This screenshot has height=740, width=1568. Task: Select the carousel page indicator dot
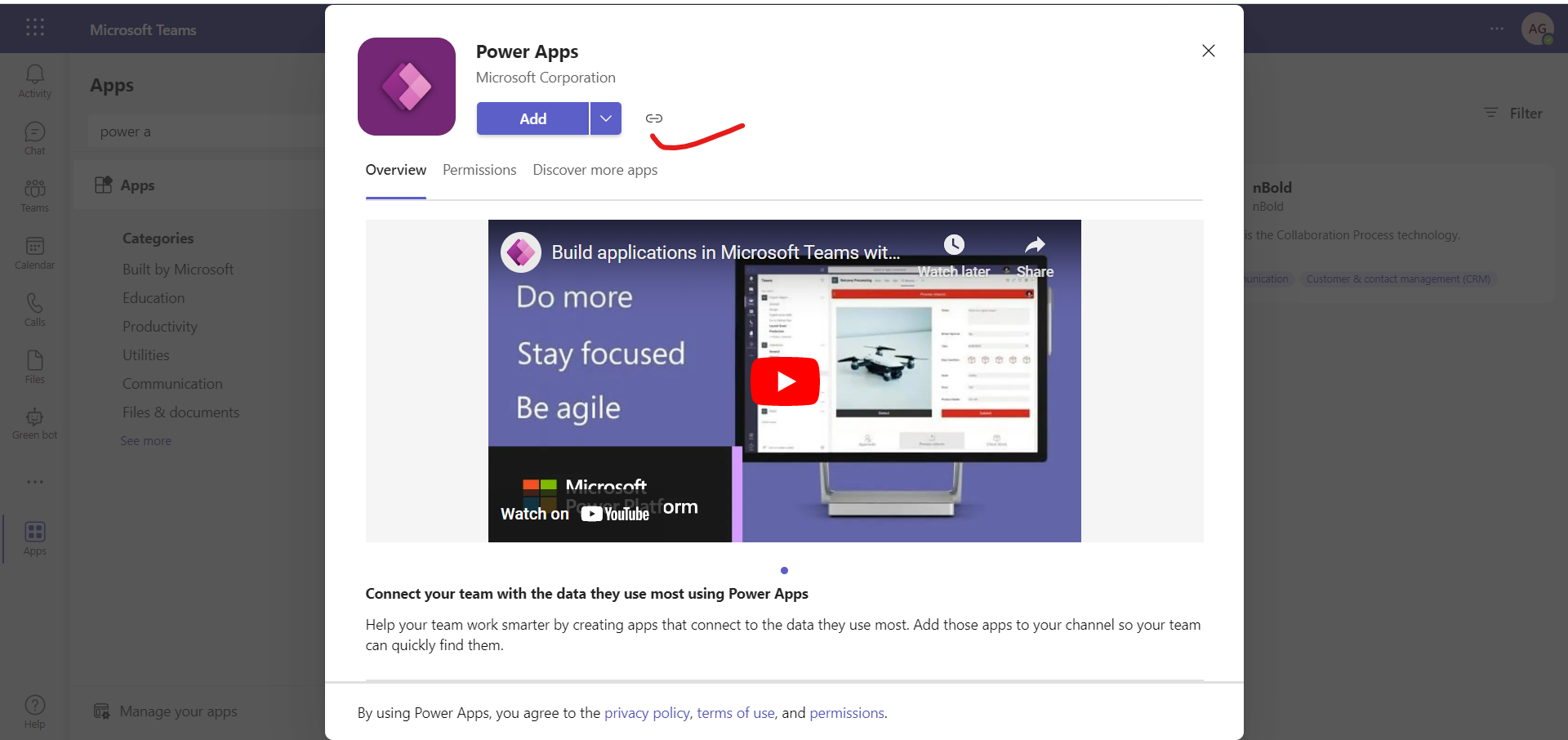tap(784, 570)
